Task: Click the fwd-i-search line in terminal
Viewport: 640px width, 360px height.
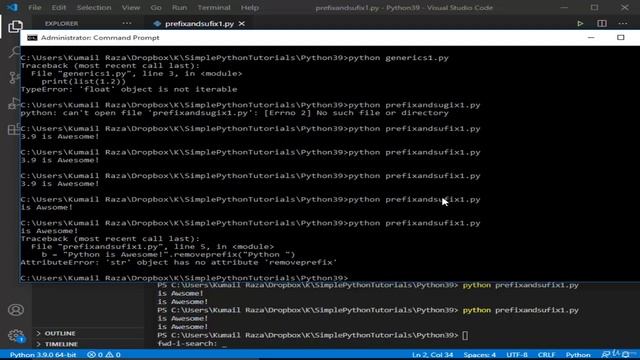Action: click(x=192, y=344)
